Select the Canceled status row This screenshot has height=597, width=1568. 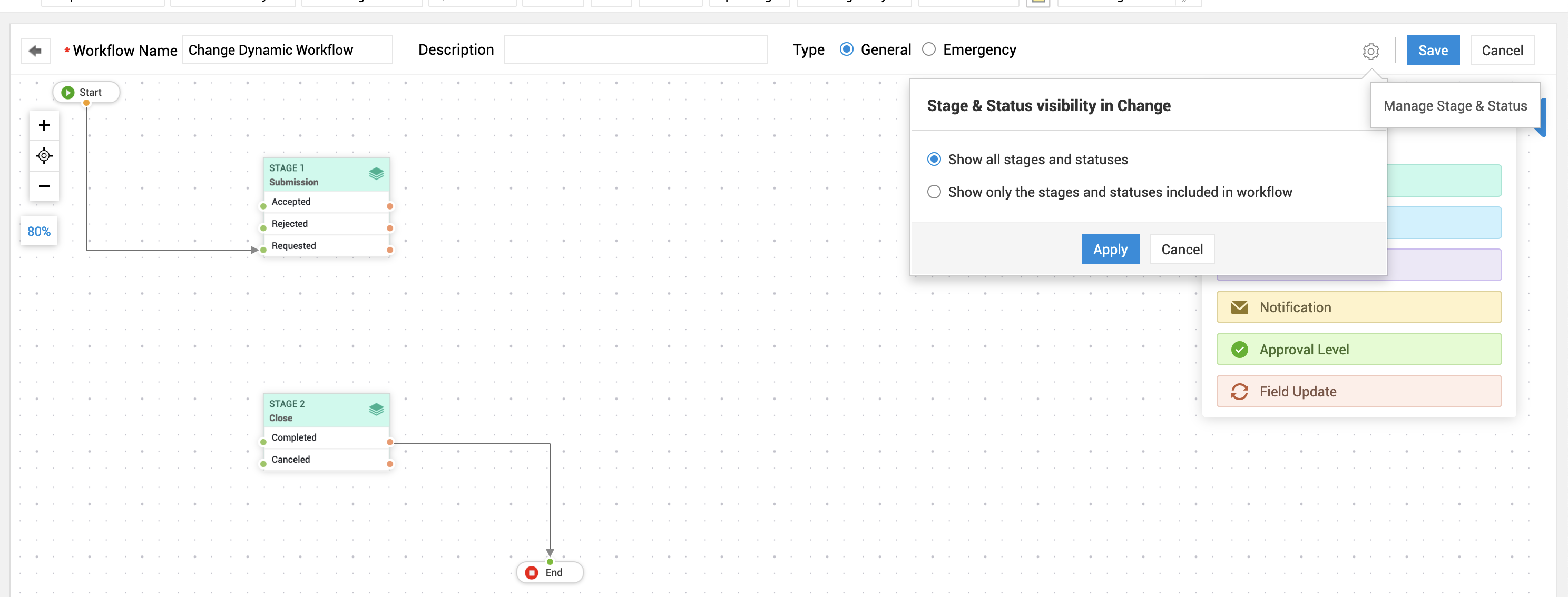327,460
